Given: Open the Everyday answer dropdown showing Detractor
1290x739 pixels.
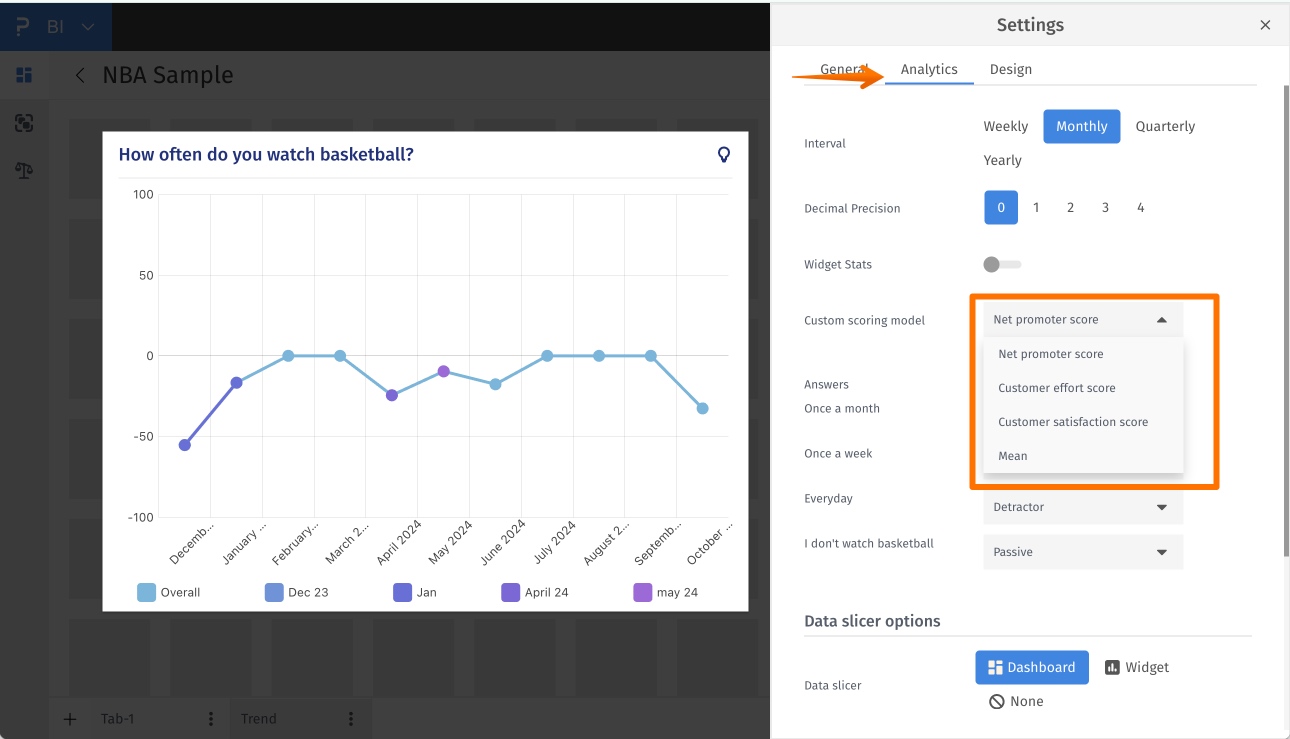Looking at the screenshot, I should [x=1083, y=507].
